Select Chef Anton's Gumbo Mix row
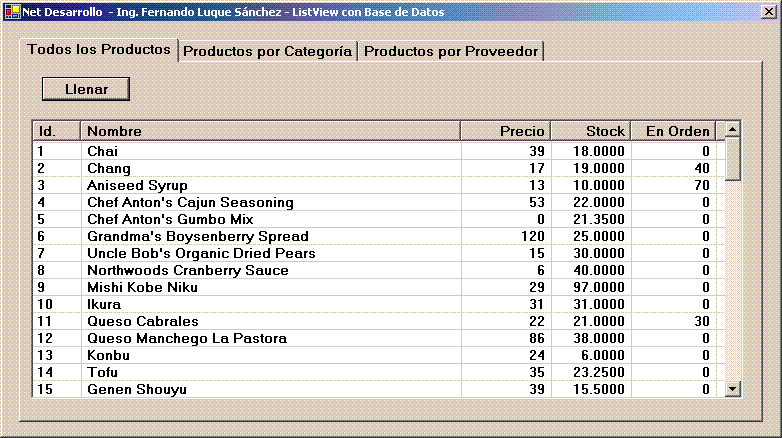 (378, 219)
